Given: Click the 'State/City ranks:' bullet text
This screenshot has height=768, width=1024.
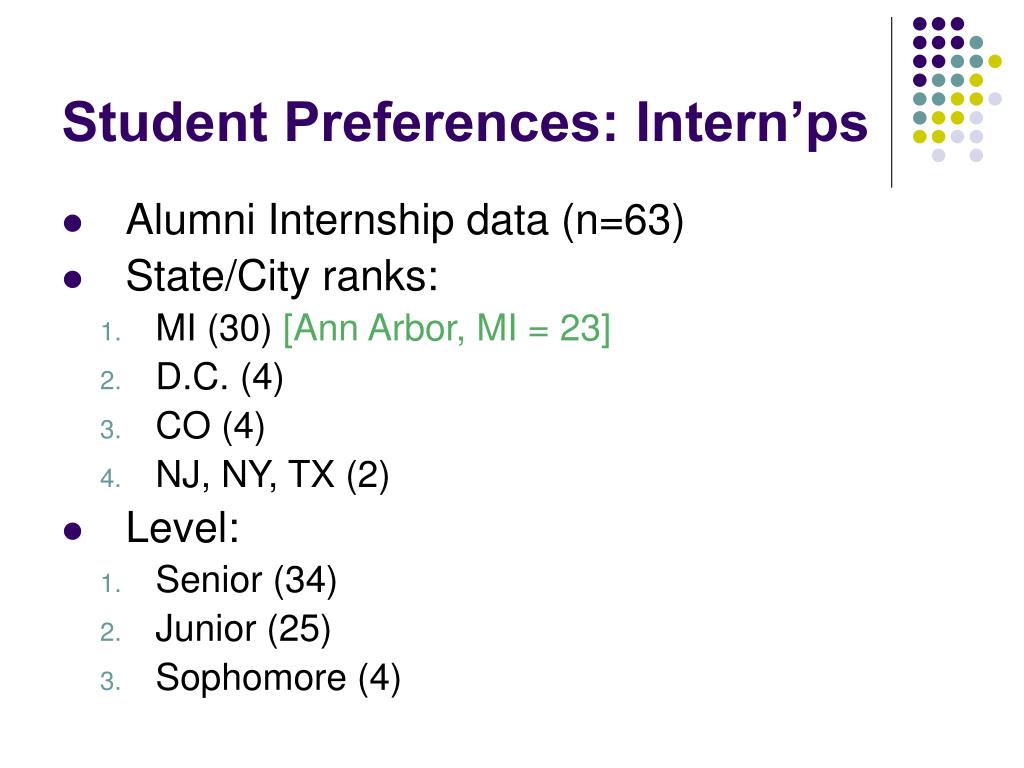Looking at the screenshot, I should (x=281, y=277).
